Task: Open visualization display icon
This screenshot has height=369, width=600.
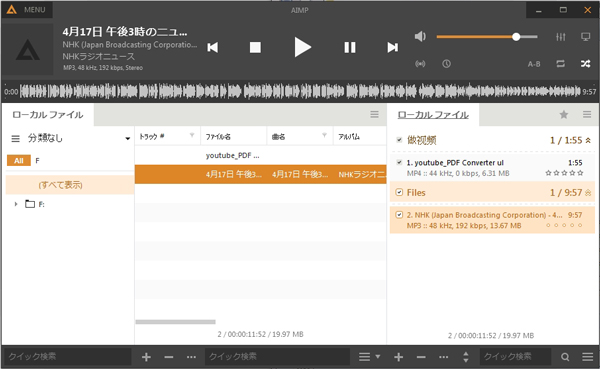Action: 585,37
